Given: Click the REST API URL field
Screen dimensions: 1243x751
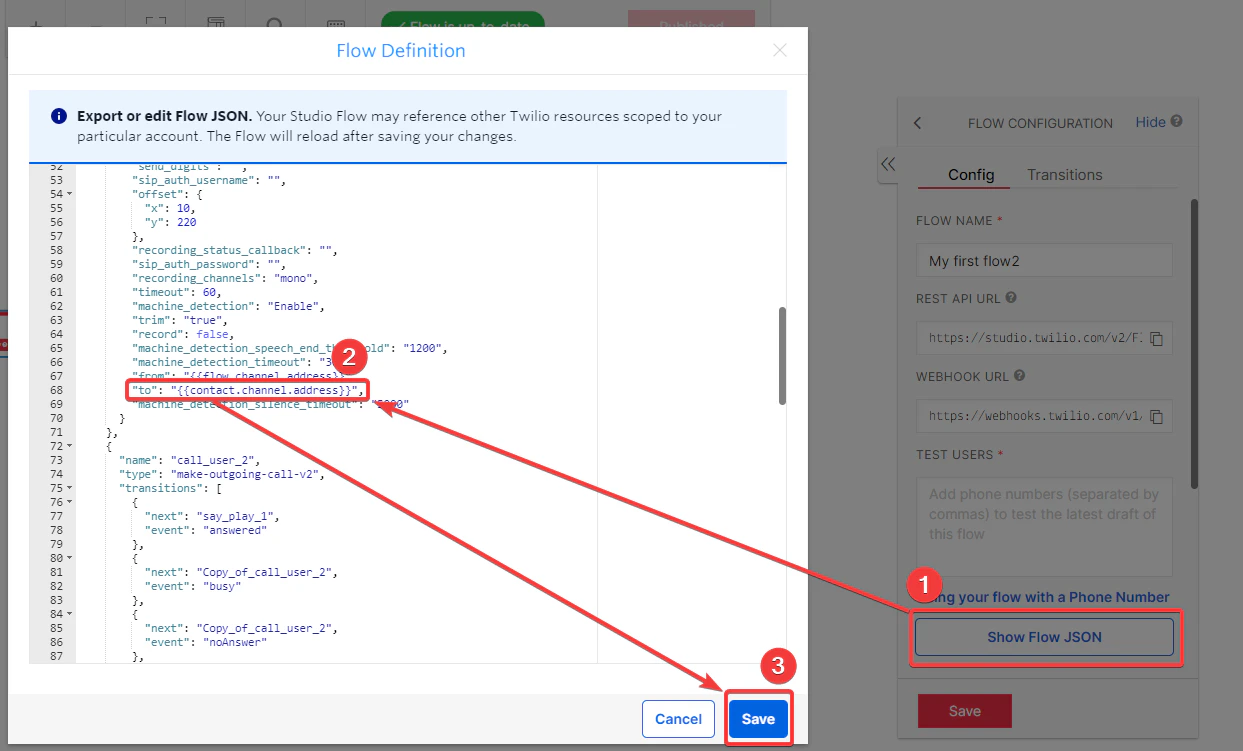Looking at the screenshot, I should (x=1044, y=338).
